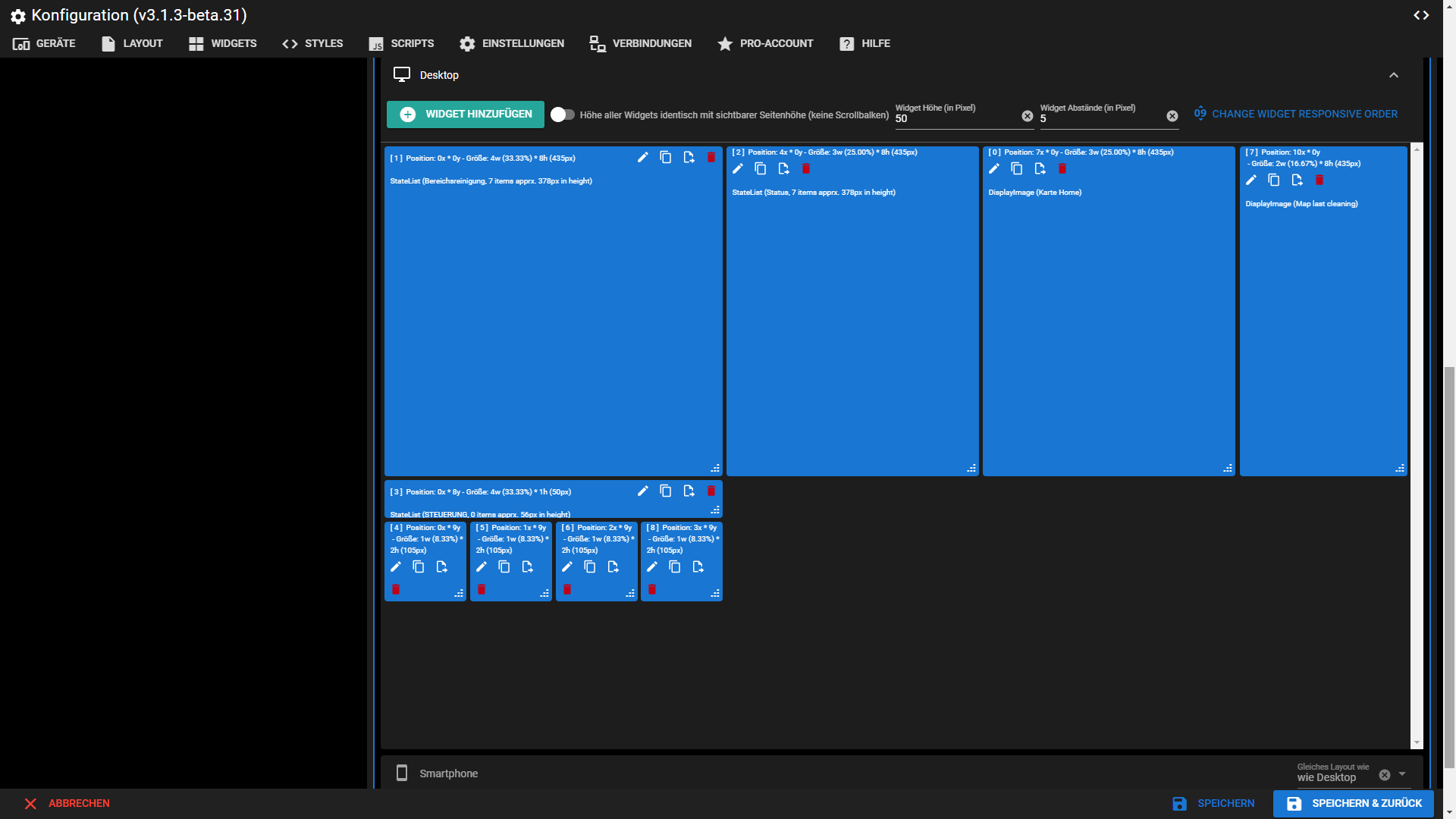Image resolution: width=1456 pixels, height=819 pixels.
Task: Click CHANGE WIDGET RESPONSIVE ORDER
Action: click(1295, 115)
